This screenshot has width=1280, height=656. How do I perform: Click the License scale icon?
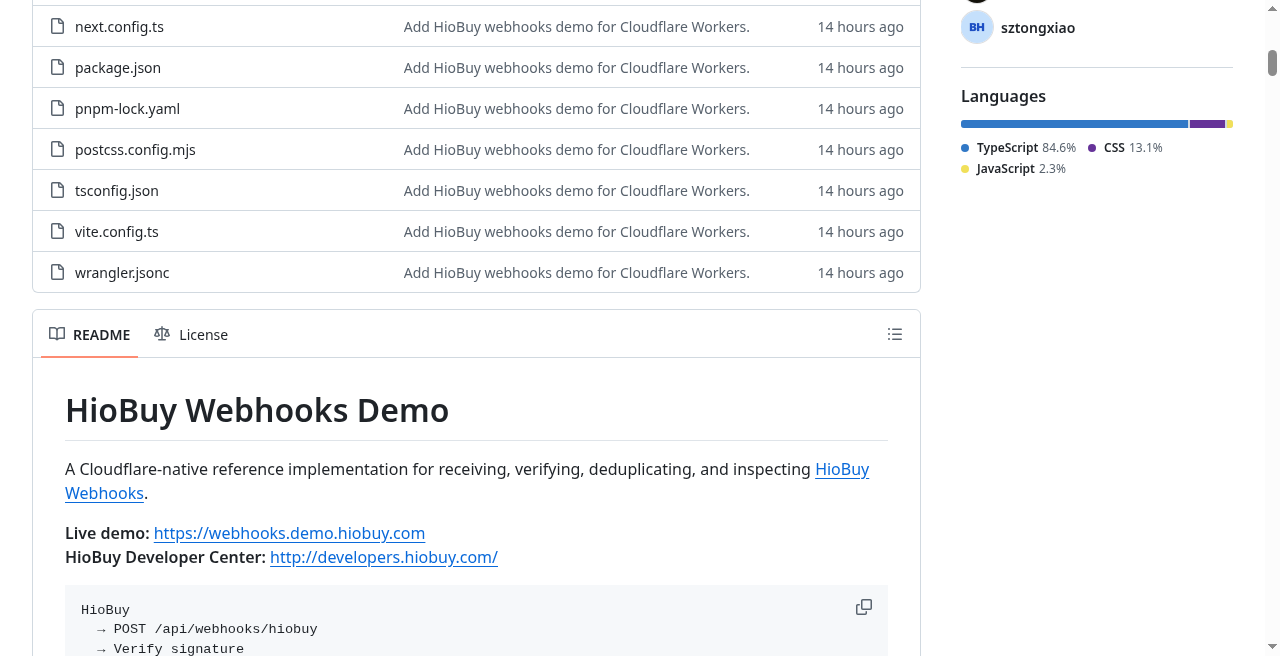[x=162, y=334]
